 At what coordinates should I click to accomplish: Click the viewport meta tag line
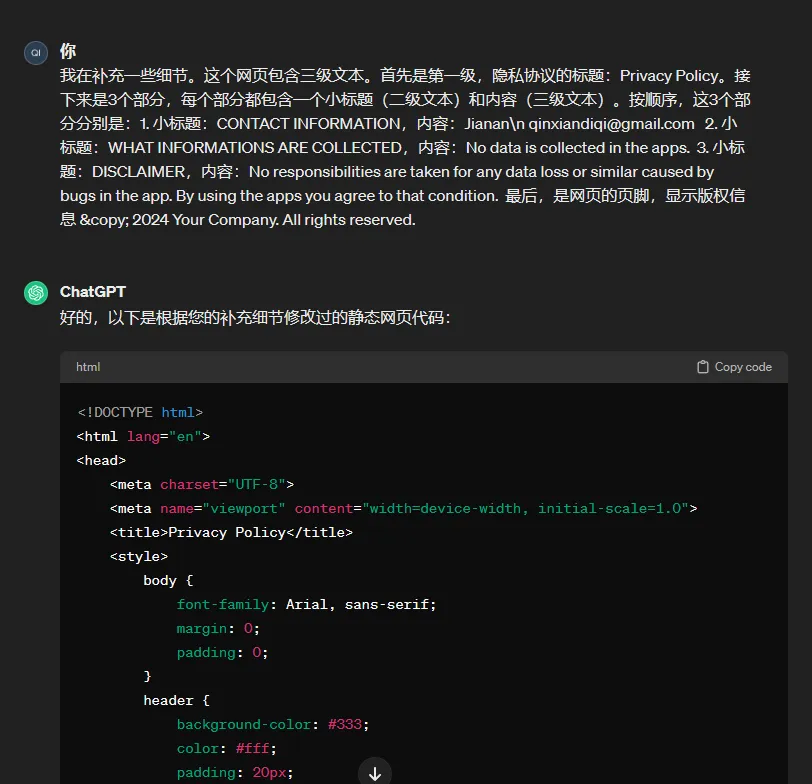pyautogui.click(x=403, y=508)
